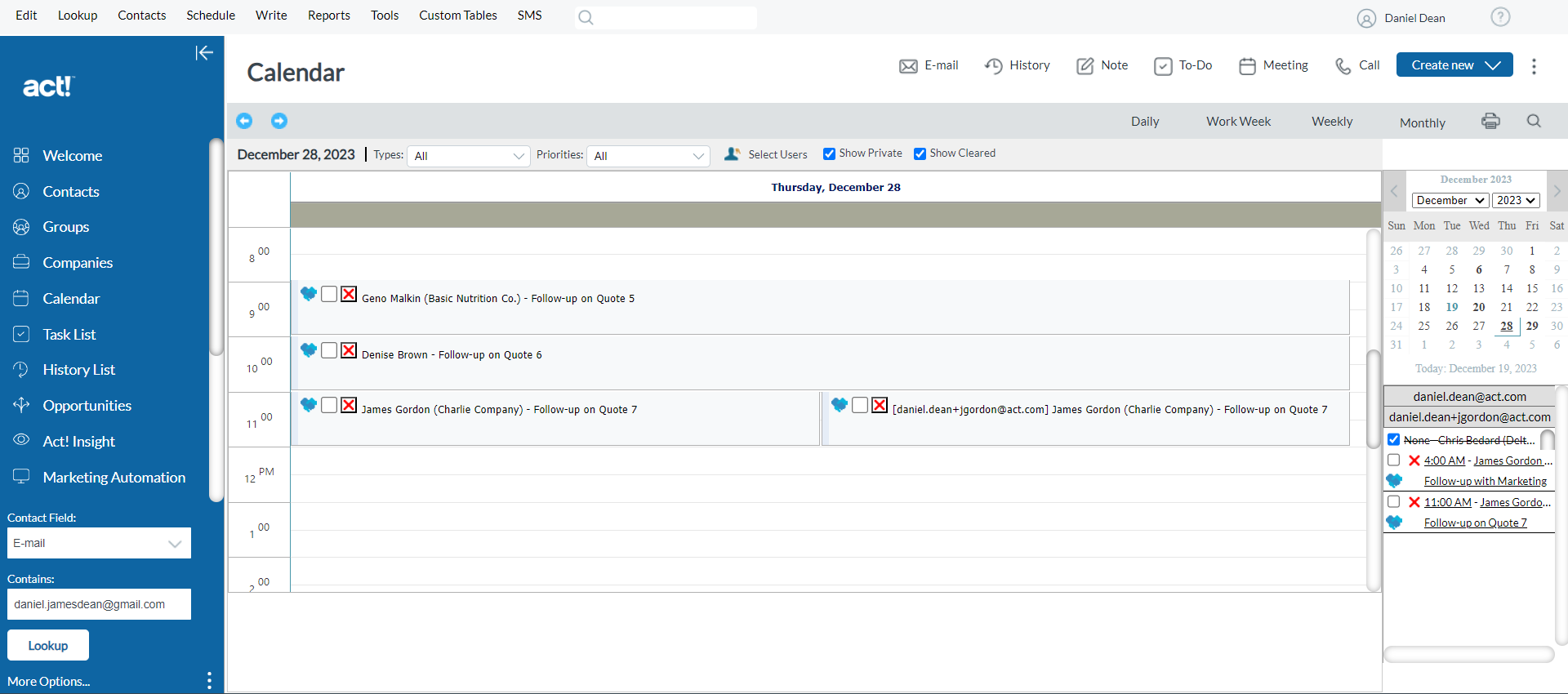Open the Types dropdown
This screenshot has width=1568, height=694.
469,156
